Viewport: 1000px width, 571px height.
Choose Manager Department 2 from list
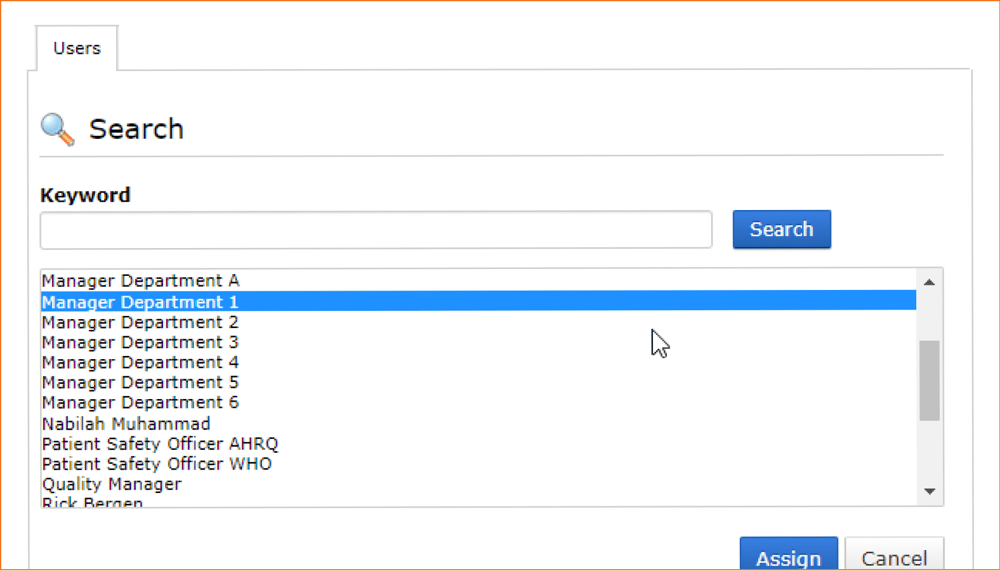point(478,322)
